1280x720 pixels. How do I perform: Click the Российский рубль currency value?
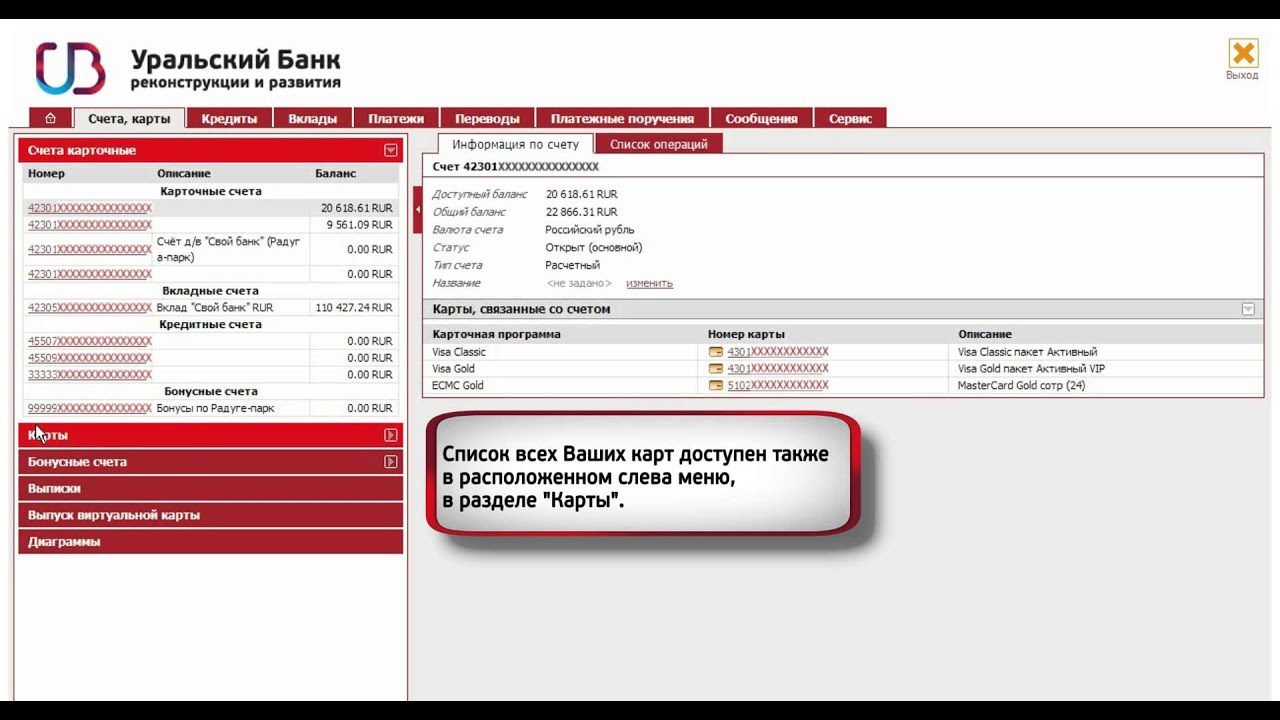coord(590,230)
